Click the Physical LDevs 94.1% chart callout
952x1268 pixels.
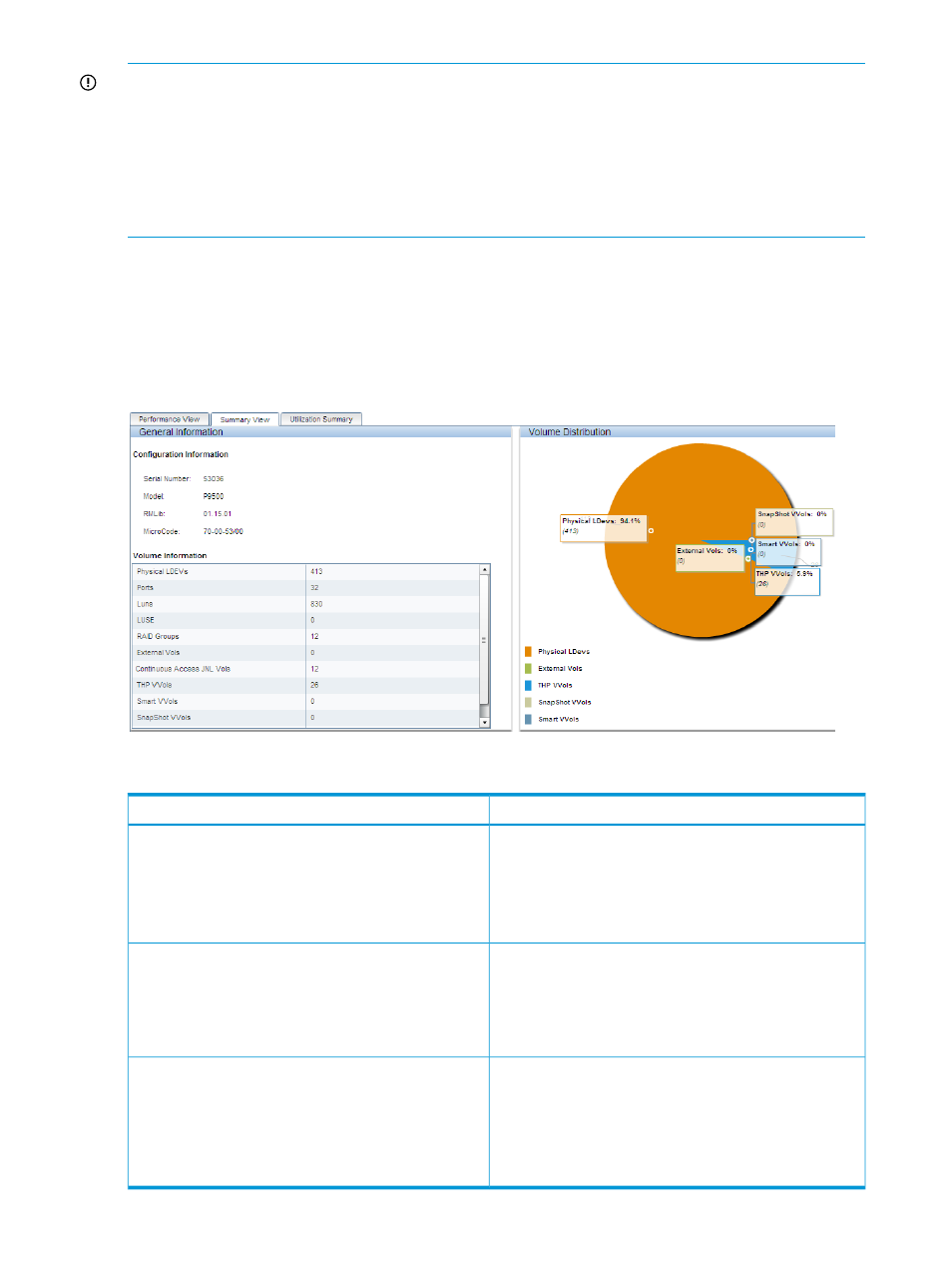pyautogui.click(x=603, y=528)
